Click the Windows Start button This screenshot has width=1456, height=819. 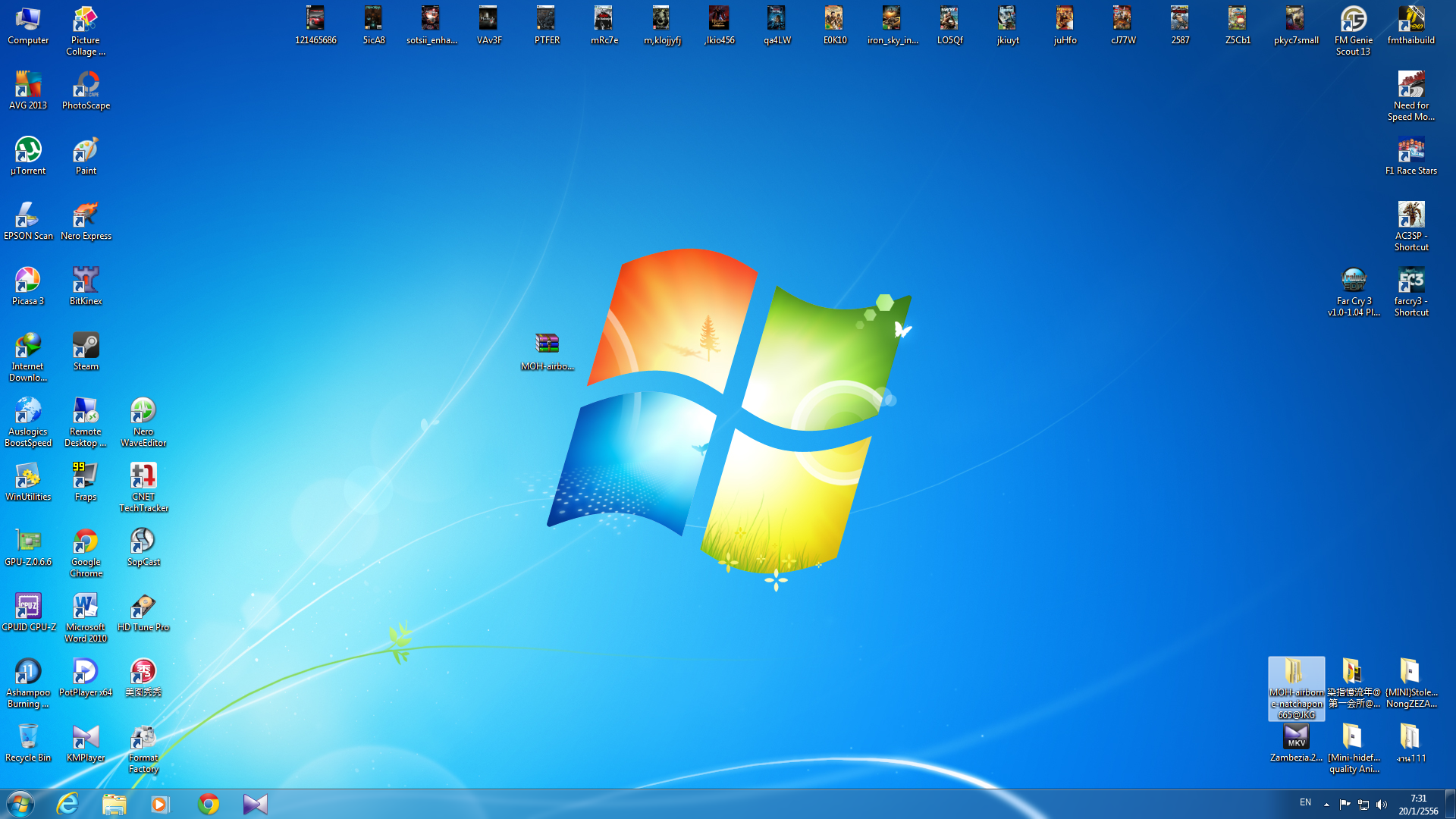[x=20, y=804]
